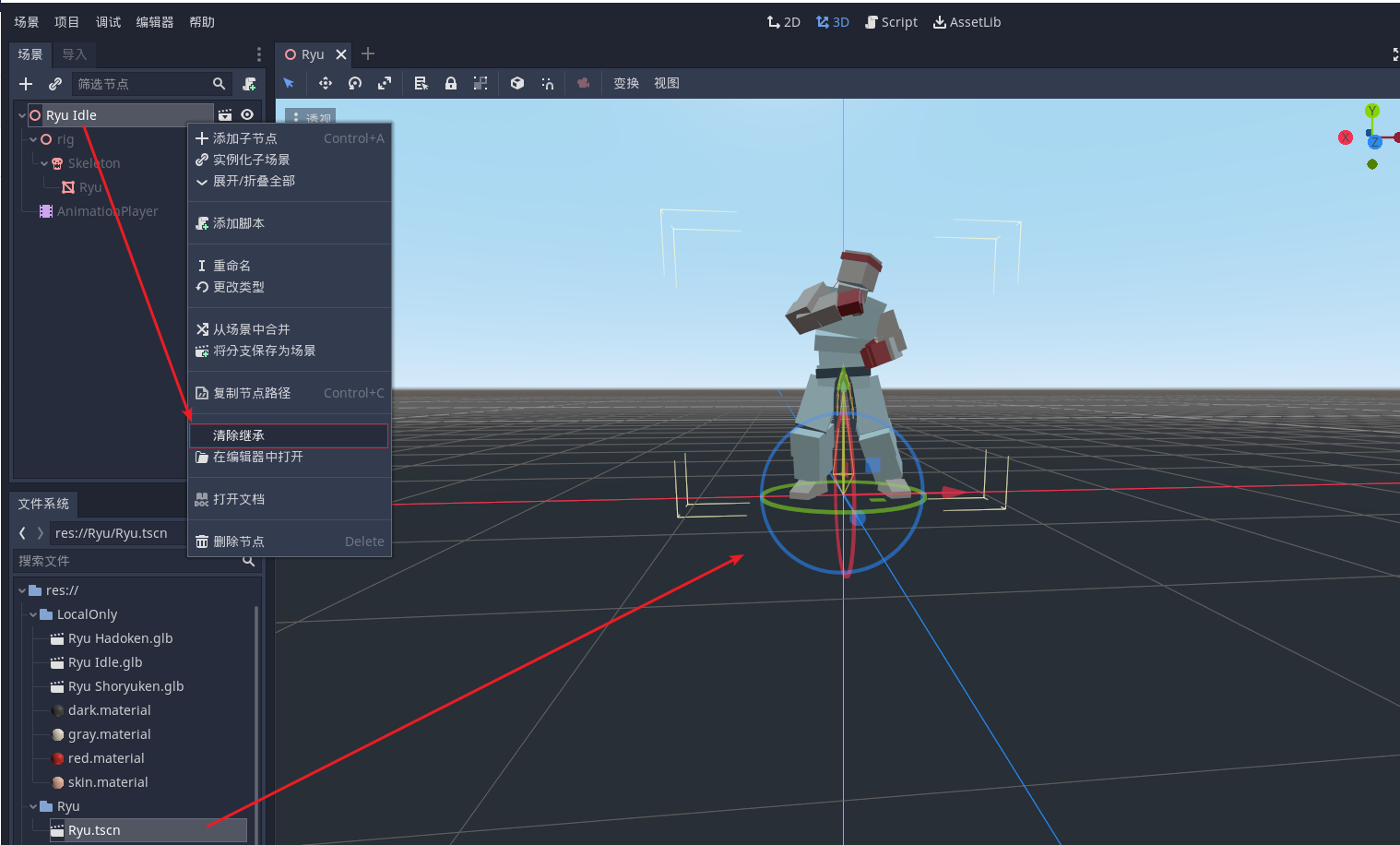Choose 将分支保存为场景 from context menu
Viewport: 1400px width, 845px height.
290,351
